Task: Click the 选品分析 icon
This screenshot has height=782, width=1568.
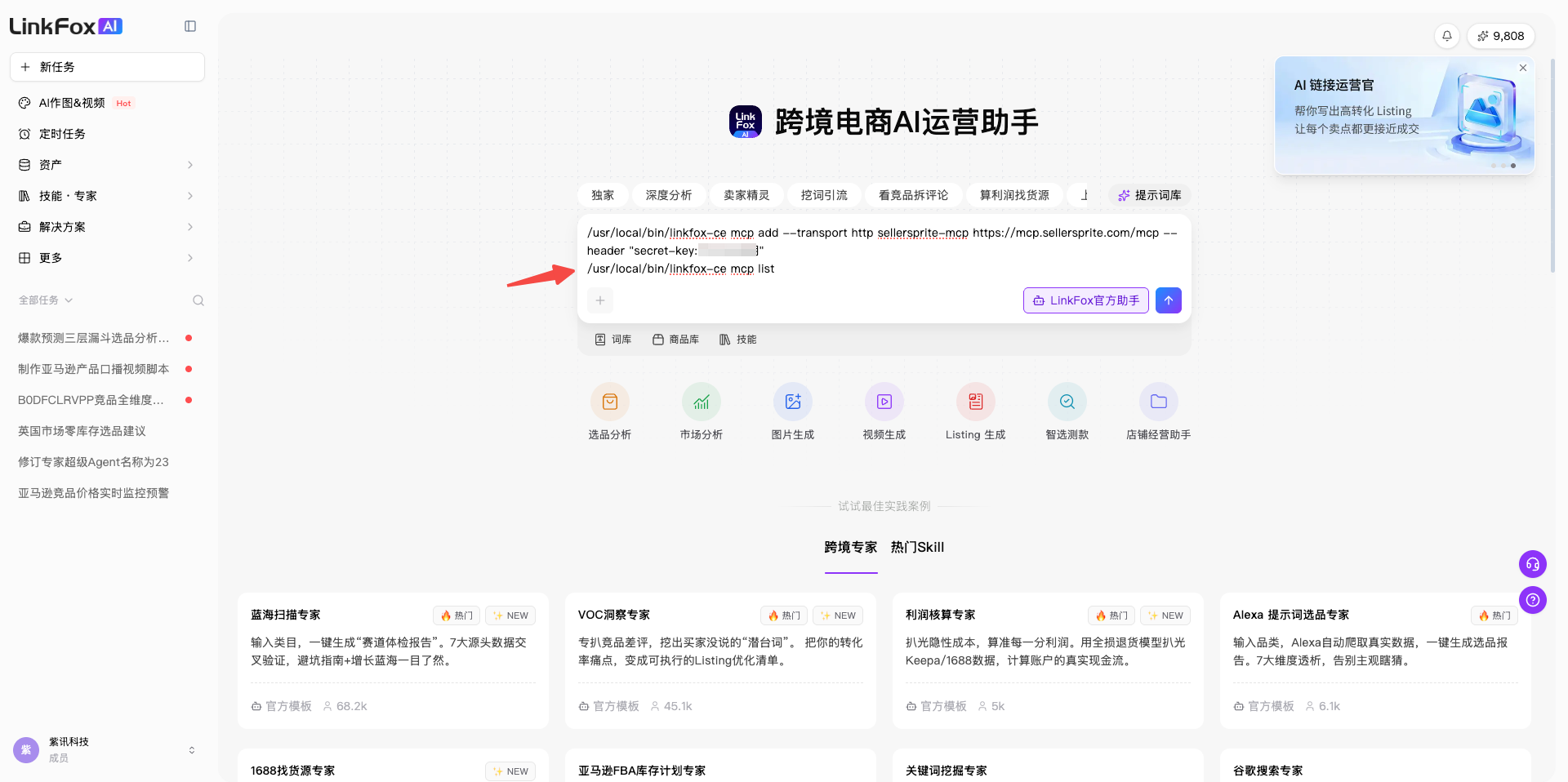Action: (610, 402)
